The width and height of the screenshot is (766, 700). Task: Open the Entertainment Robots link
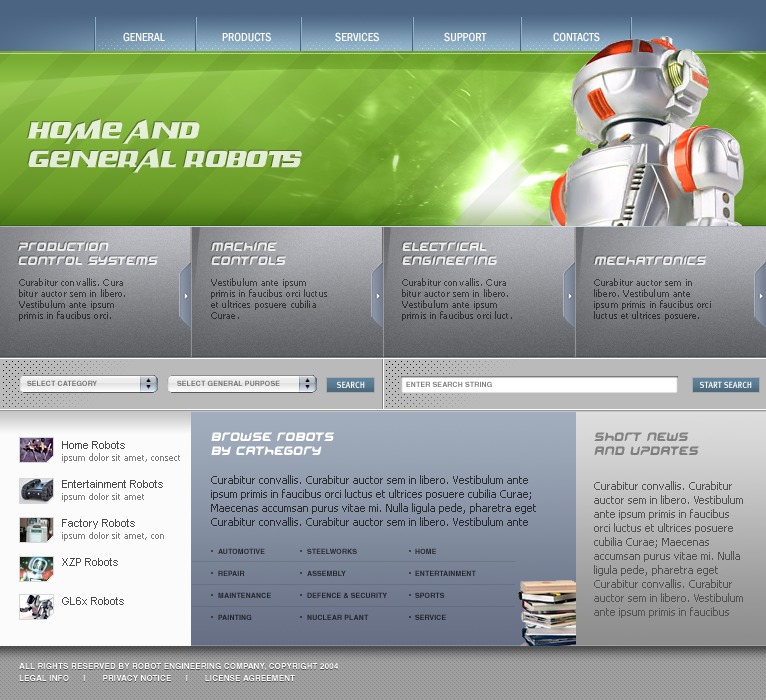[x=112, y=484]
